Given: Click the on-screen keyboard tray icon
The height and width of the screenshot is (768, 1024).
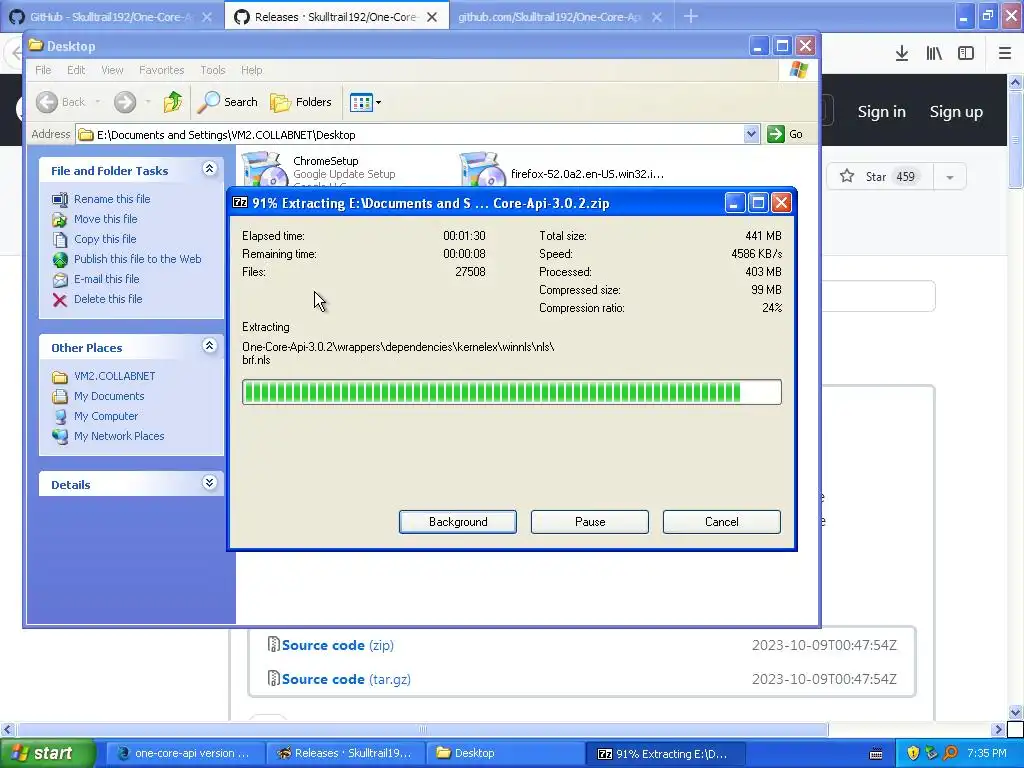Looking at the screenshot, I should click(x=876, y=754).
